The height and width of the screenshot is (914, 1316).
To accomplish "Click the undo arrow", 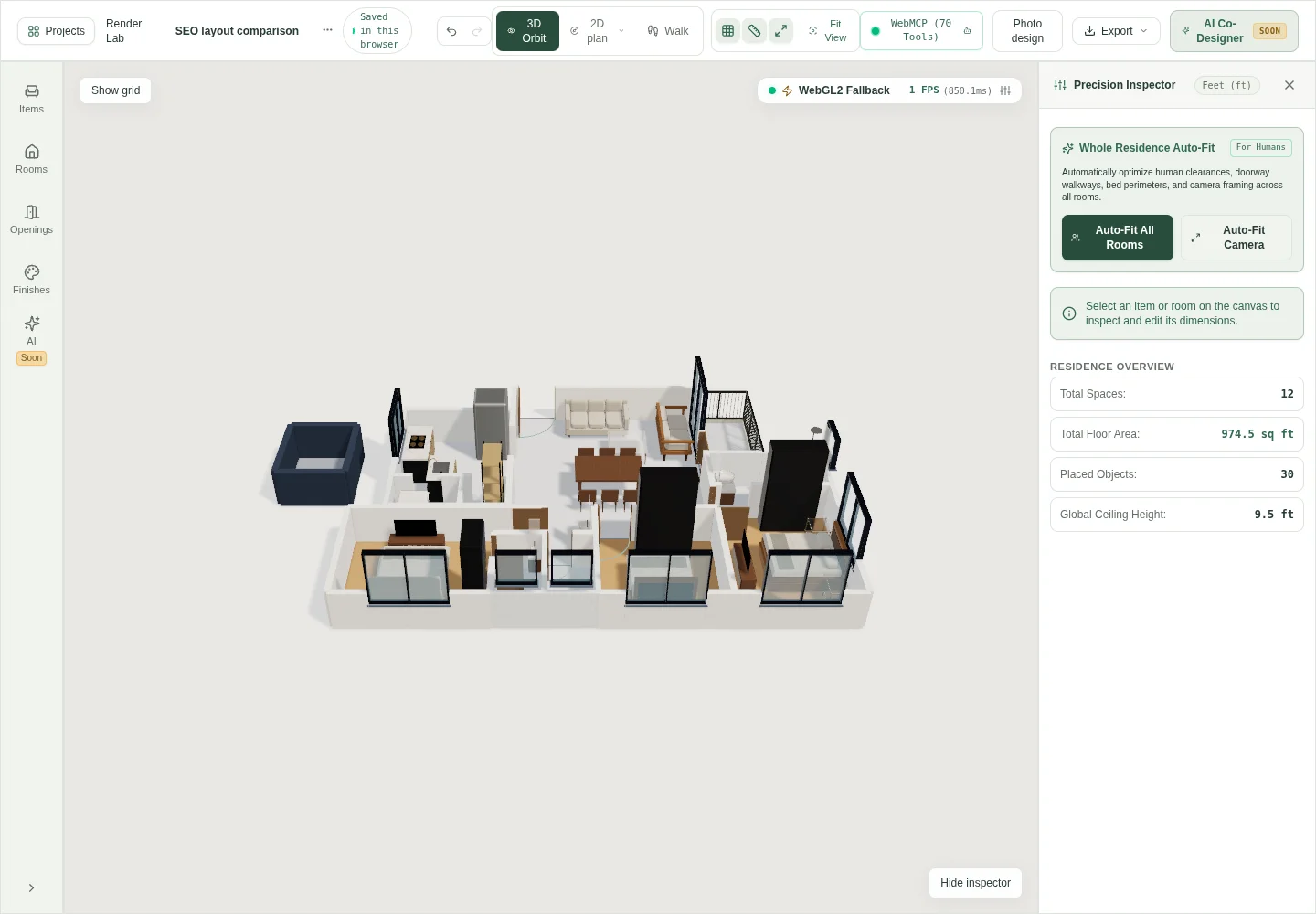I will tap(451, 31).
